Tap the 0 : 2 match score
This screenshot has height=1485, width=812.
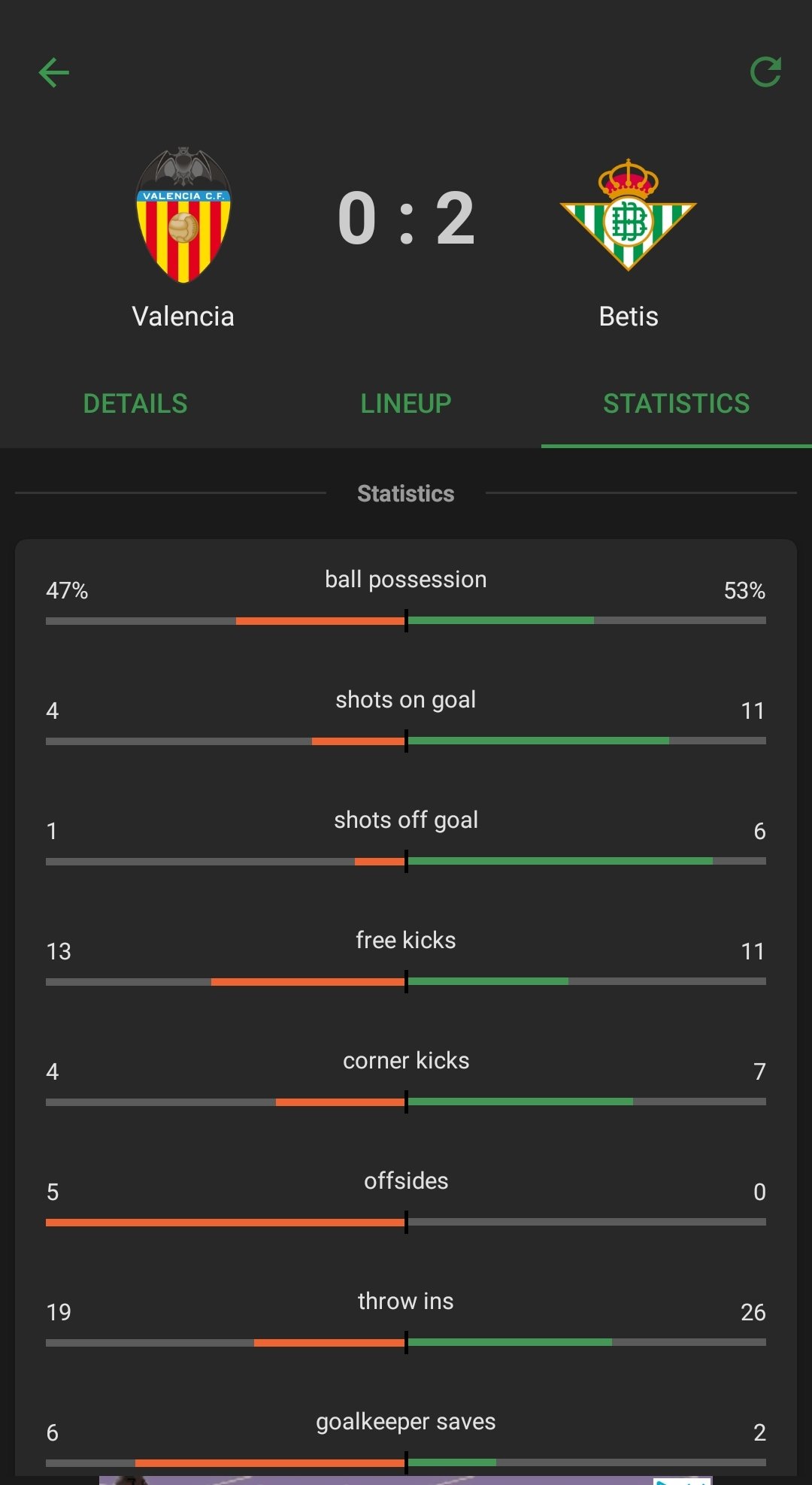coord(406,218)
